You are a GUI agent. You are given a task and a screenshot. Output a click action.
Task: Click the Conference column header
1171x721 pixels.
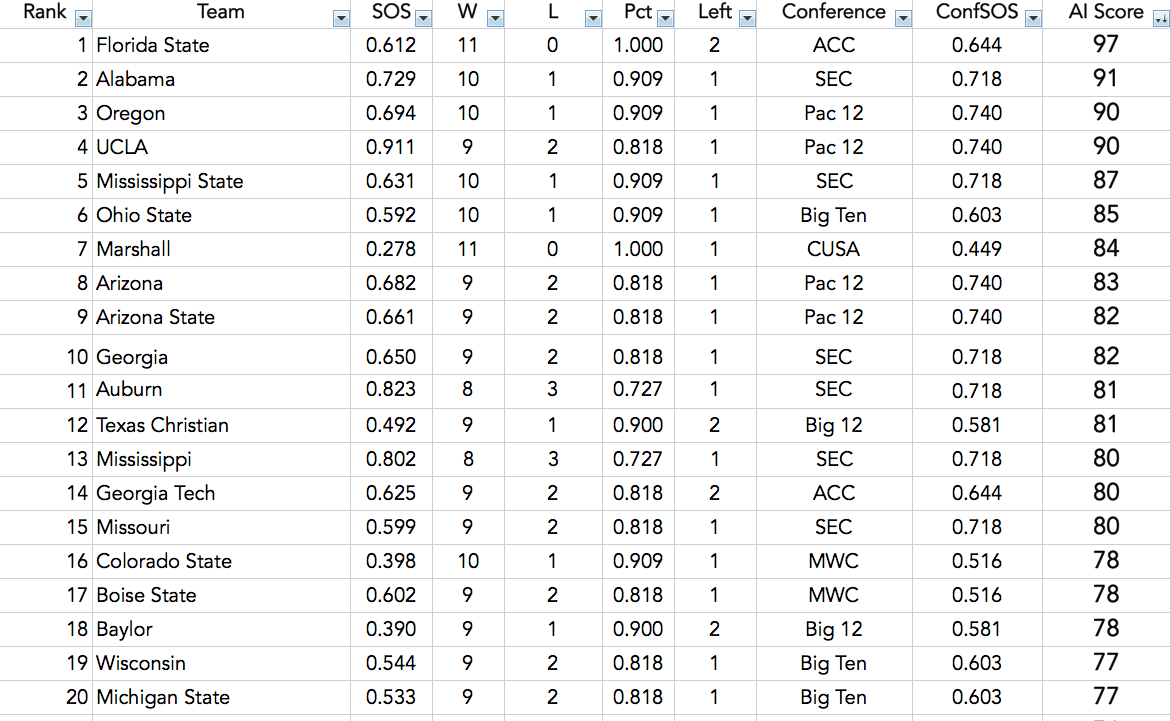pos(833,12)
